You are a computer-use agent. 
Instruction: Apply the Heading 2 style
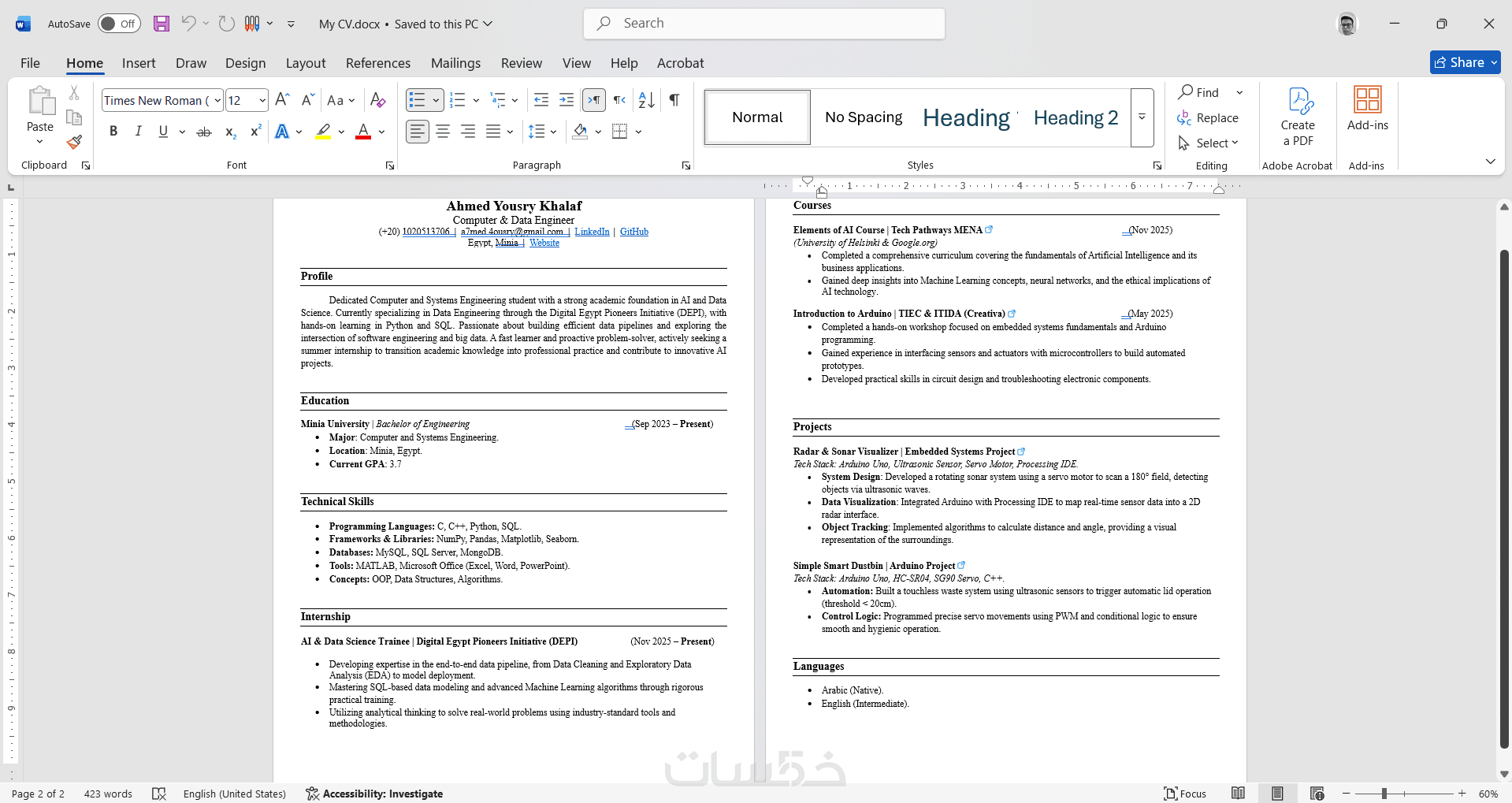pos(1075,117)
